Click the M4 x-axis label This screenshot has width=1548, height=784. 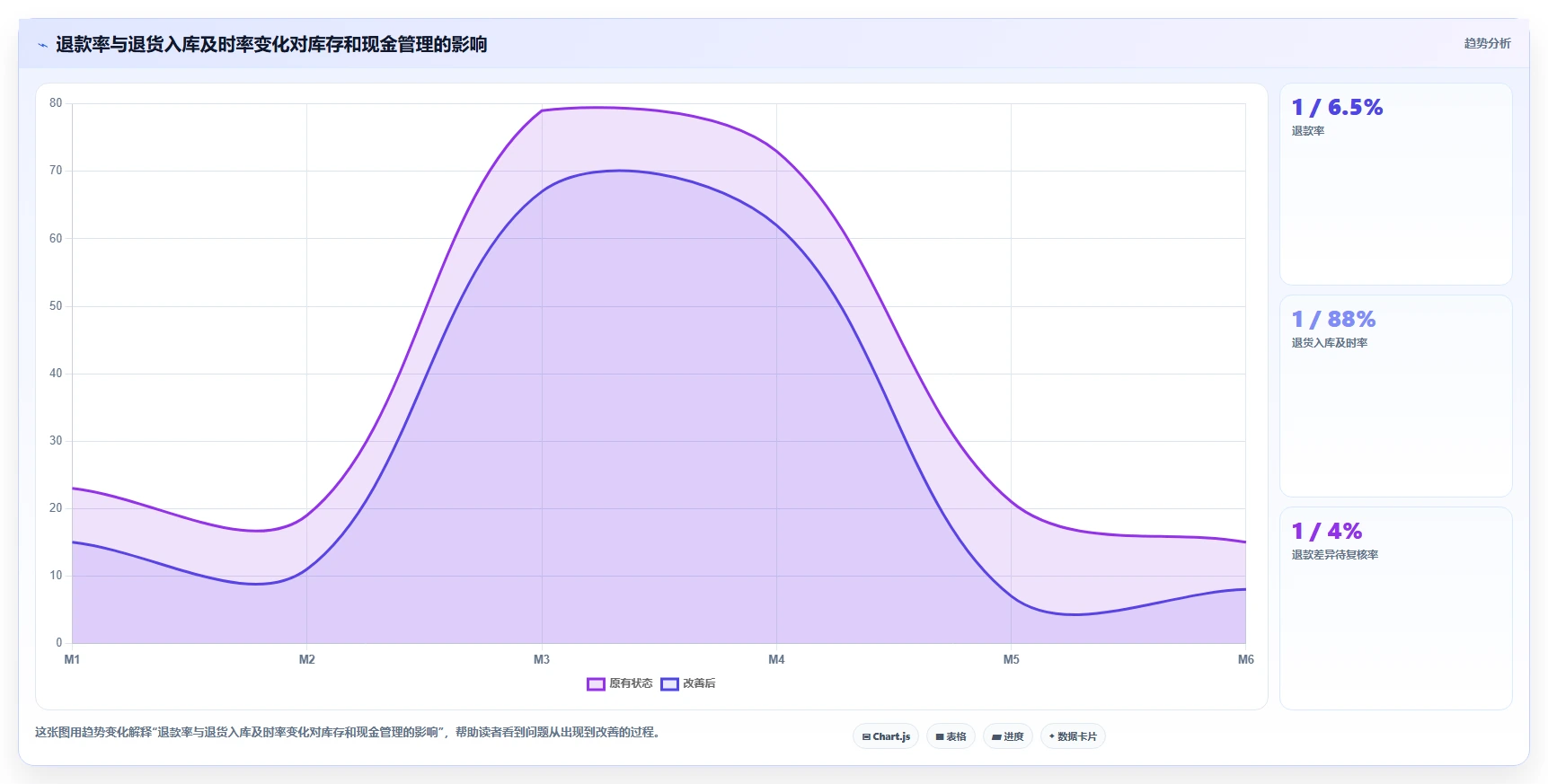click(x=776, y=659)
